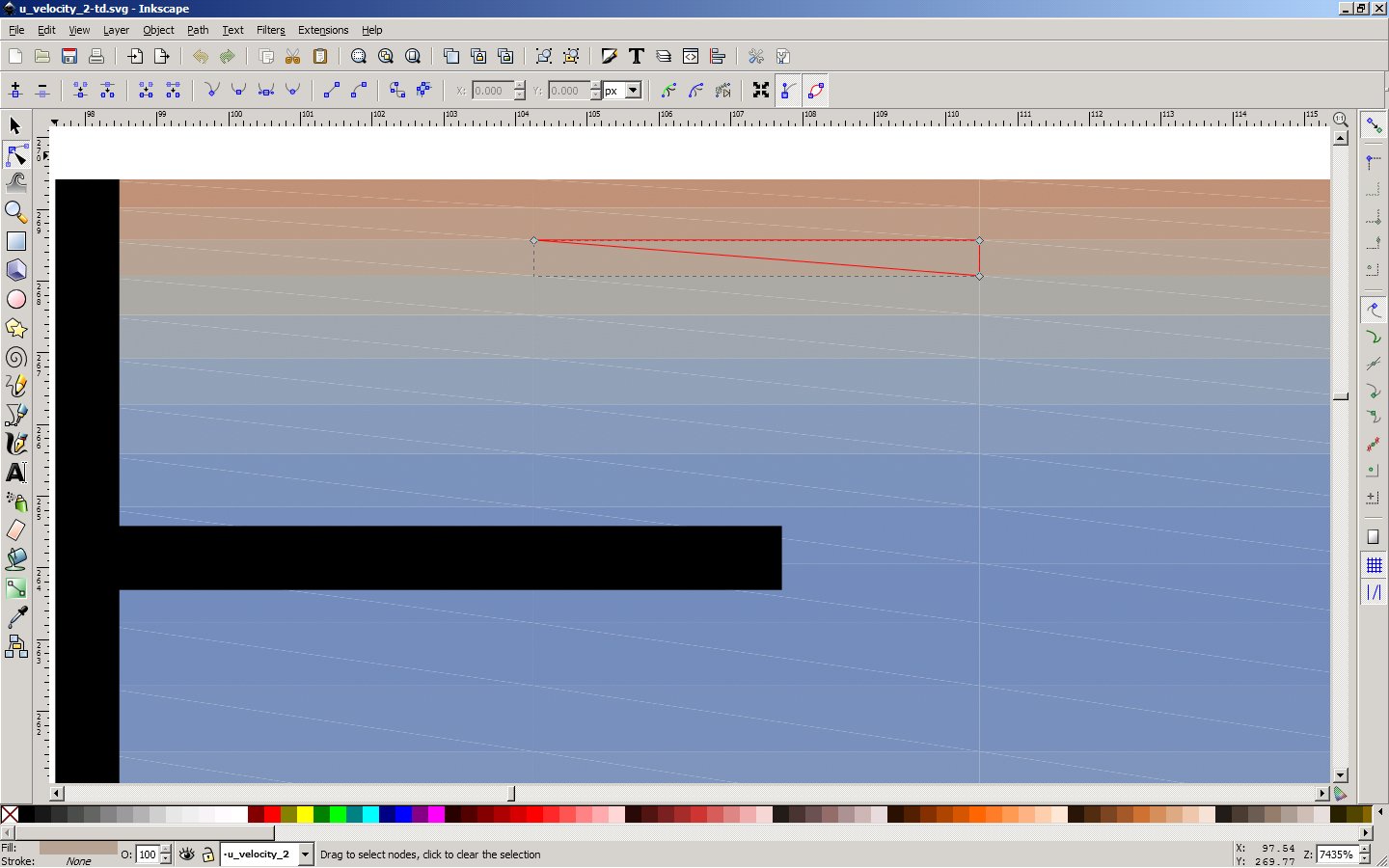
Task: Choose the Eraser tool
Action: [16, 530]
